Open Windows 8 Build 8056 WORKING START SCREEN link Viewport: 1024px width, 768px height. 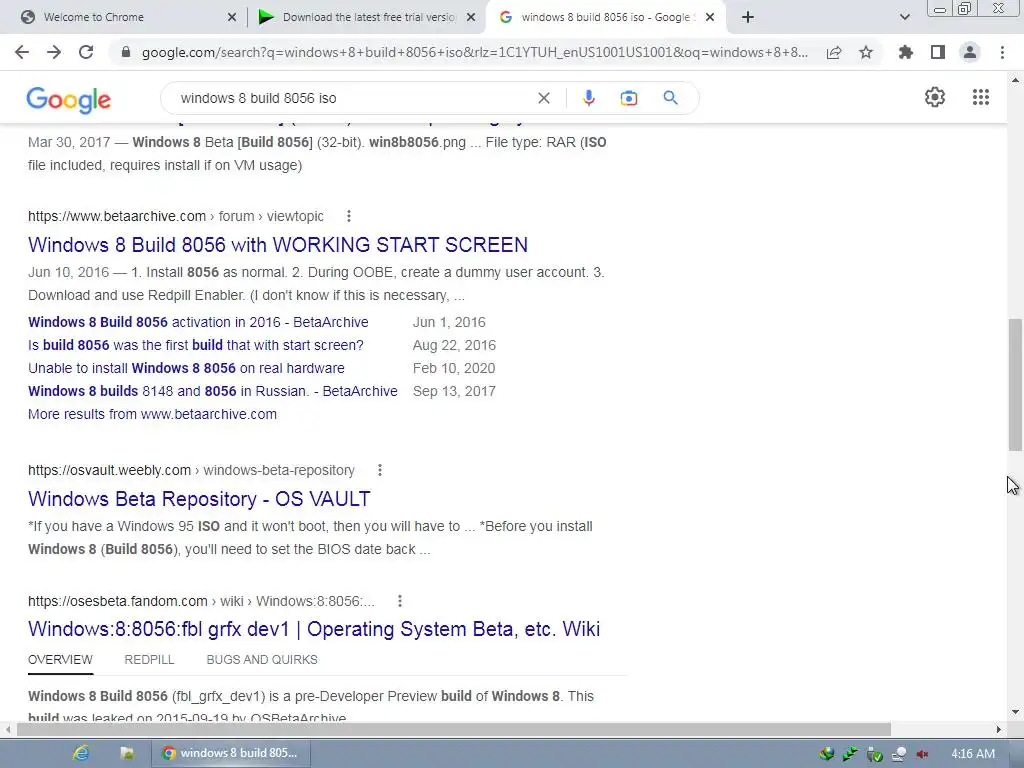click(278, 244)
